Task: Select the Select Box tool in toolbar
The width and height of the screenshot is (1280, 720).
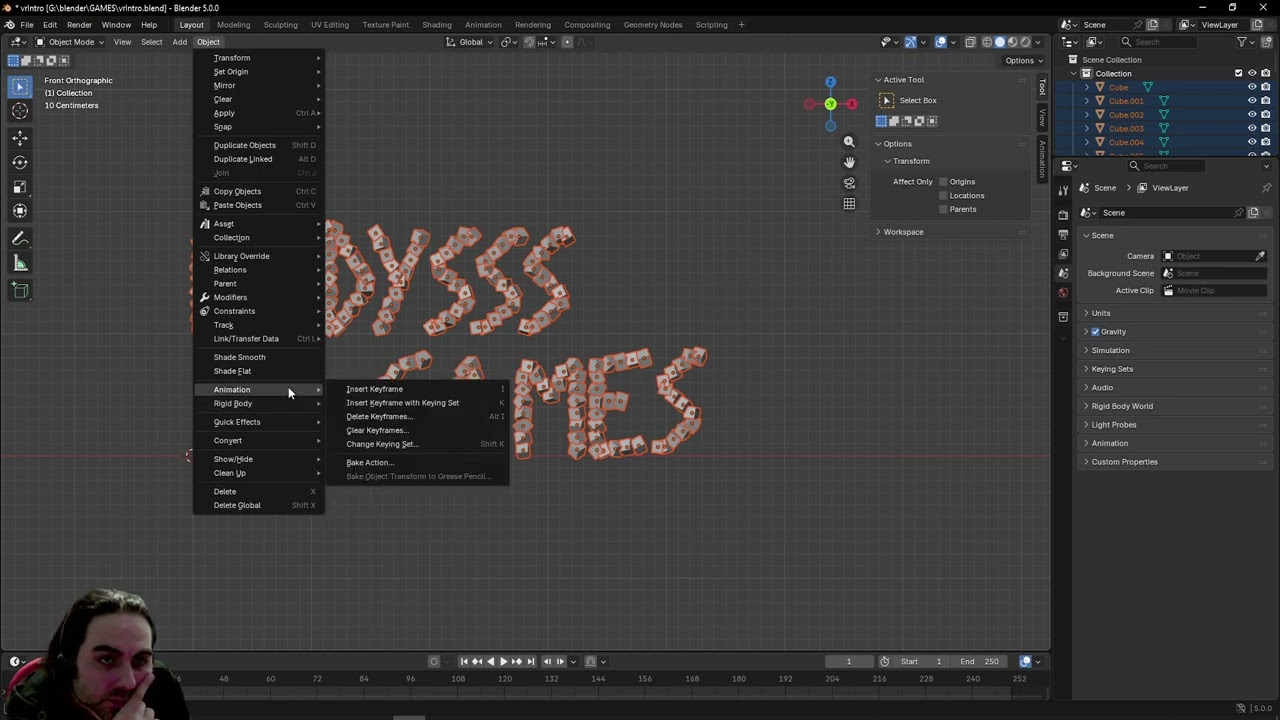Action: tap(20, 87)
